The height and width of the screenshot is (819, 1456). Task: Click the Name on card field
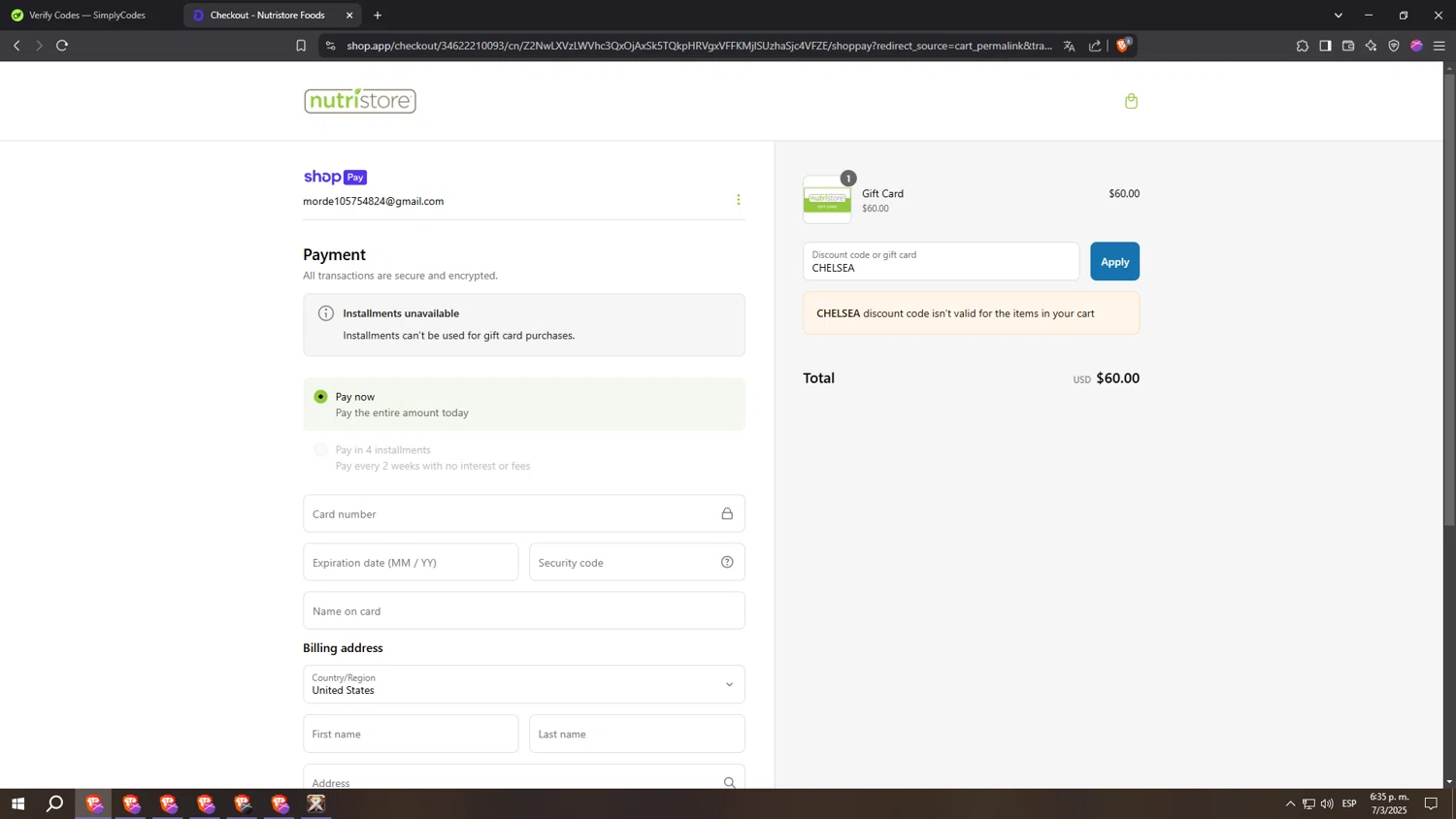[524, 610]
